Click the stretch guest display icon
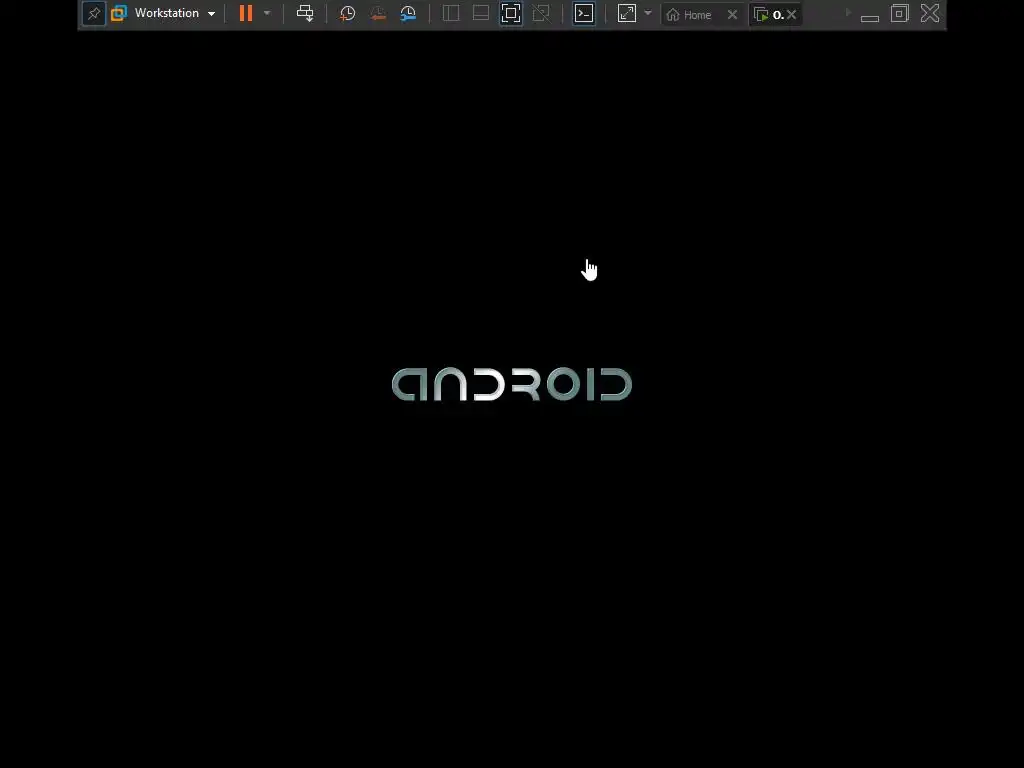This screenshot has height=768, width=1024. 627,13
